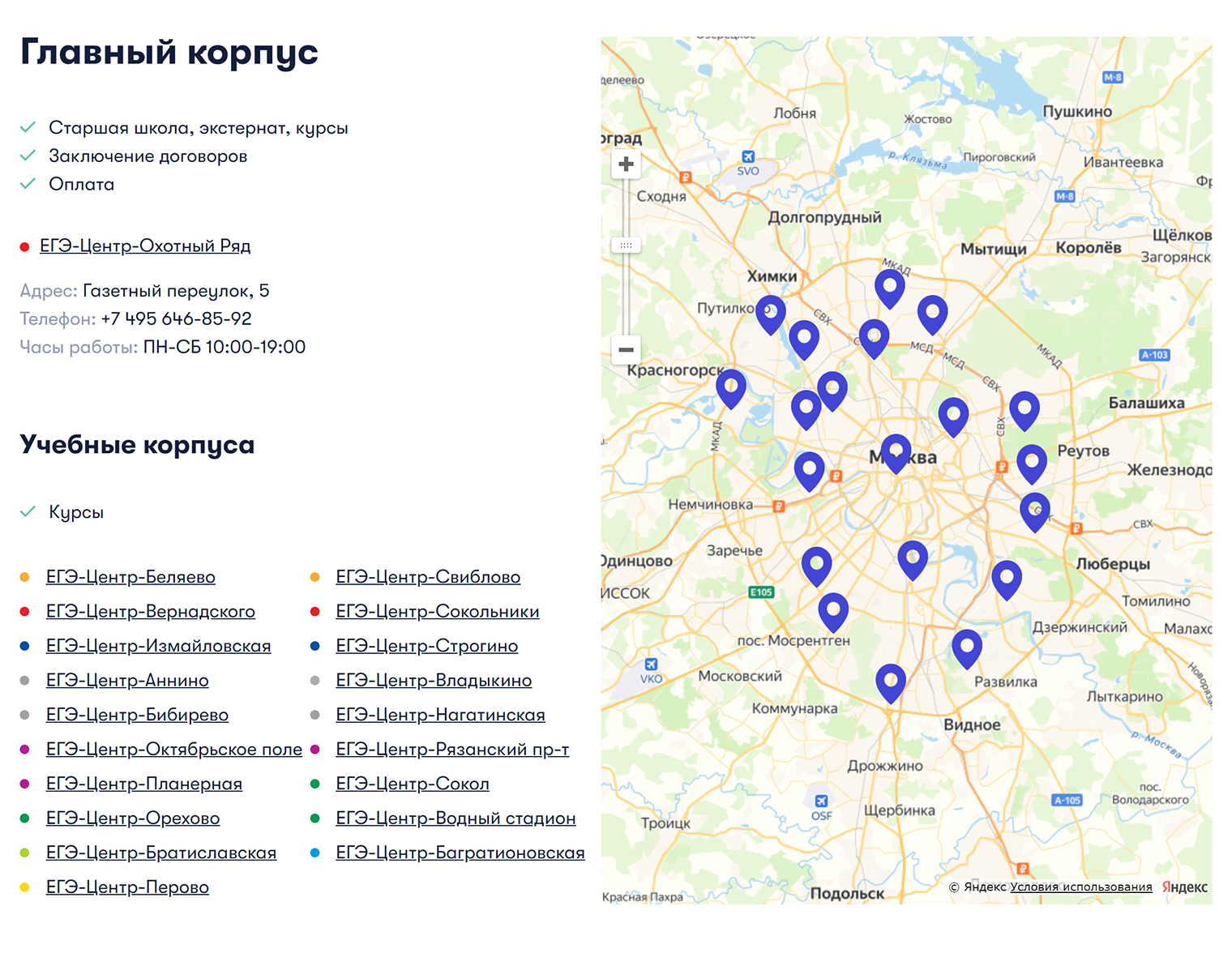The image size is (1232, 953).
Task: Open ЕГЭ-Центр-Строгино link
Action: (x=427, y=646)
